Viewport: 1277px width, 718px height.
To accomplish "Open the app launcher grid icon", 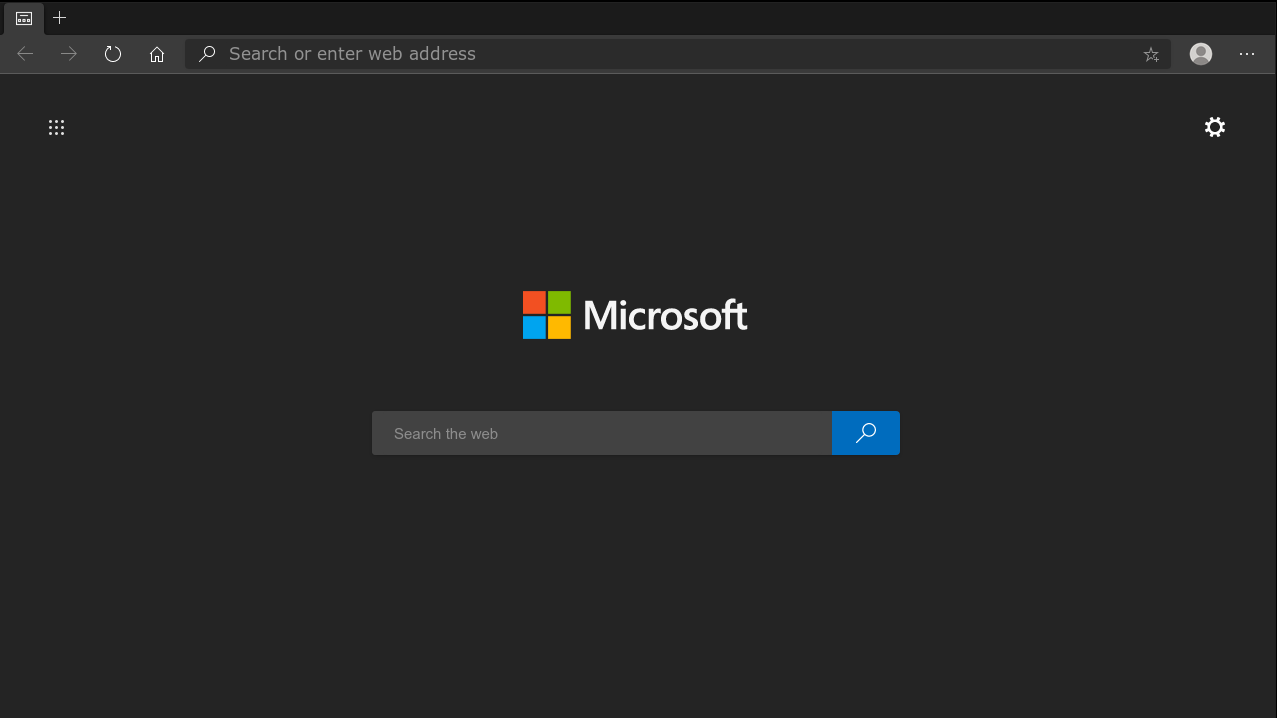I will [57, 127].
